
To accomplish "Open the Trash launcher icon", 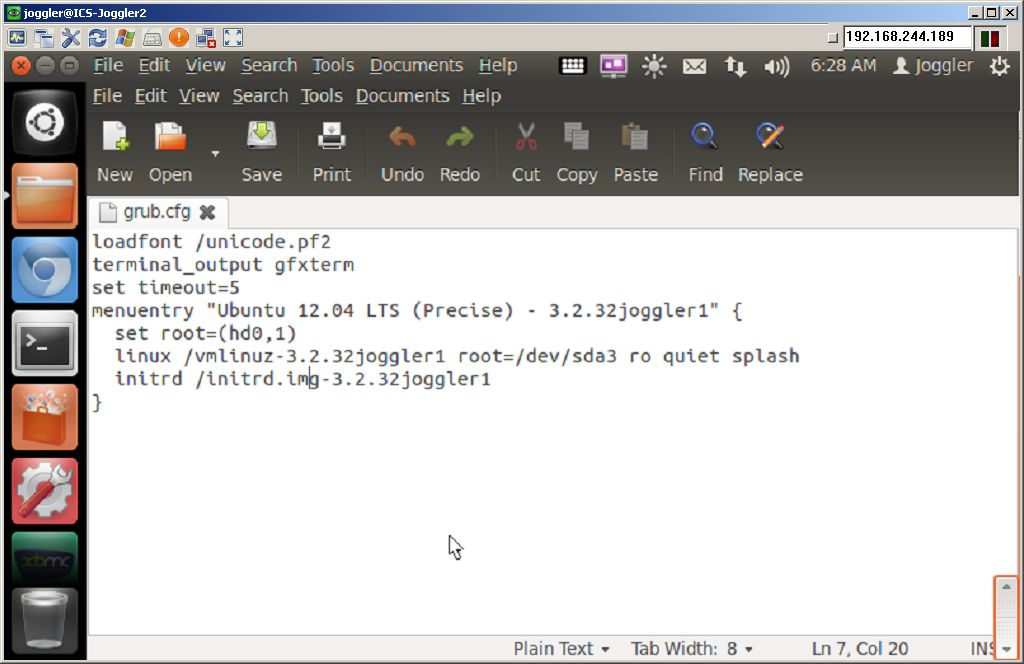I will point(44,620).
